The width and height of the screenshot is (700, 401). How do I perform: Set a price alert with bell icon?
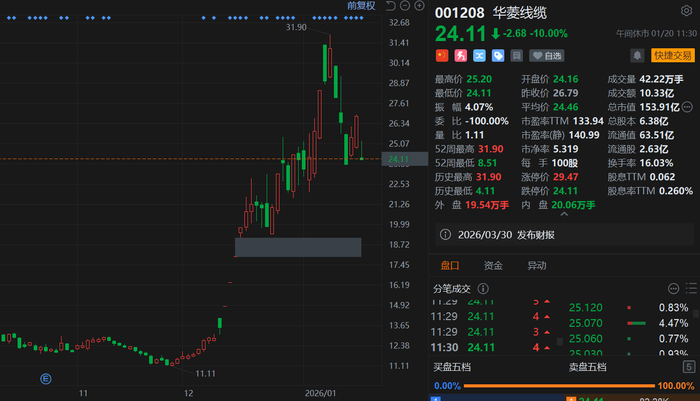[x=637, y=56]
